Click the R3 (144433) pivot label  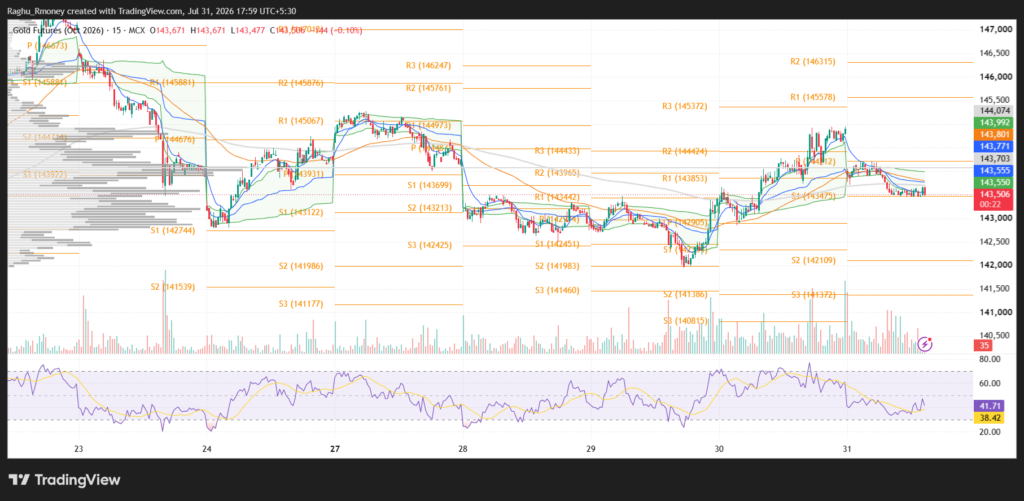tap(557, 151)
